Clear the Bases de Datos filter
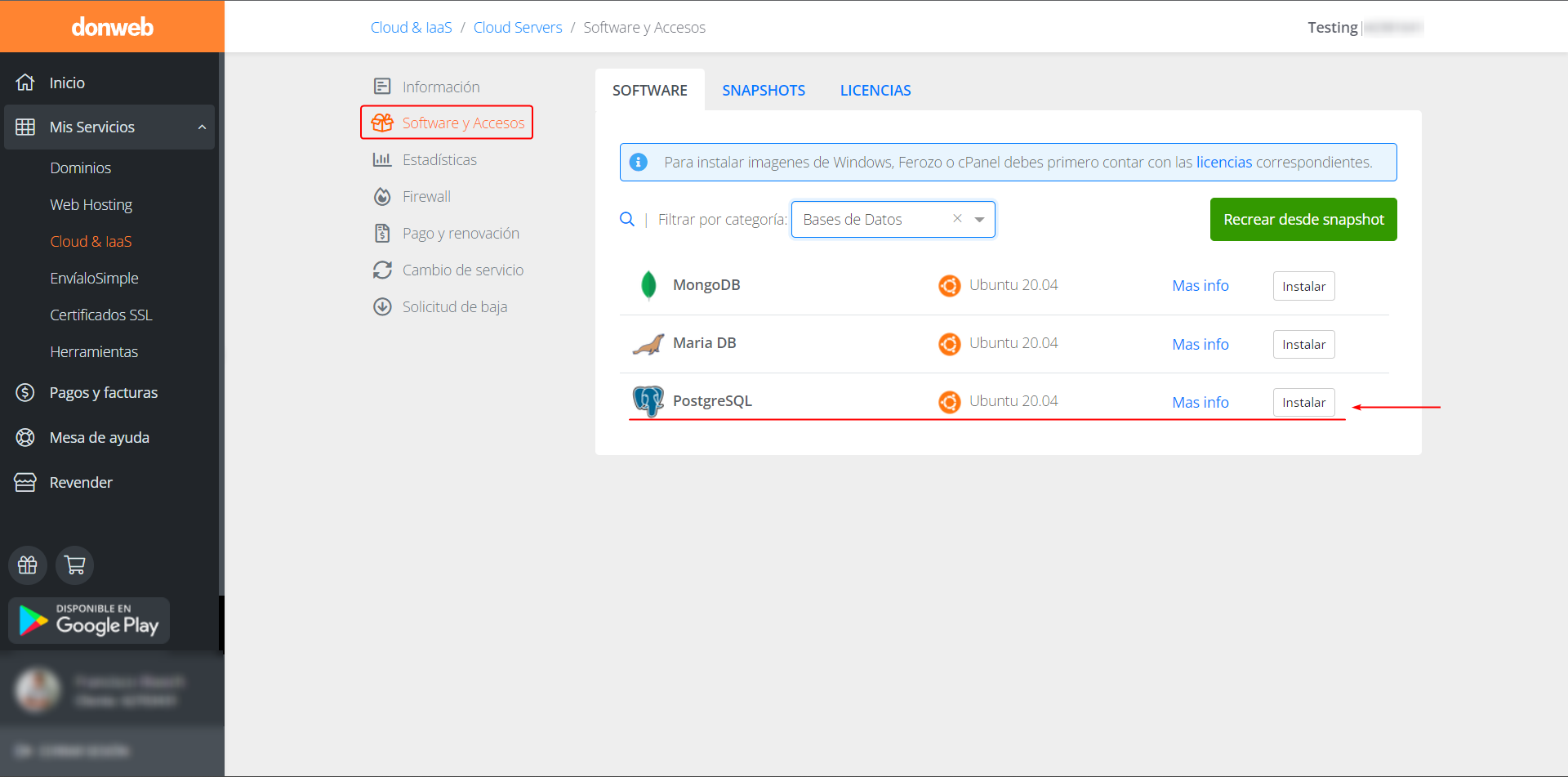 coord(957,218)
